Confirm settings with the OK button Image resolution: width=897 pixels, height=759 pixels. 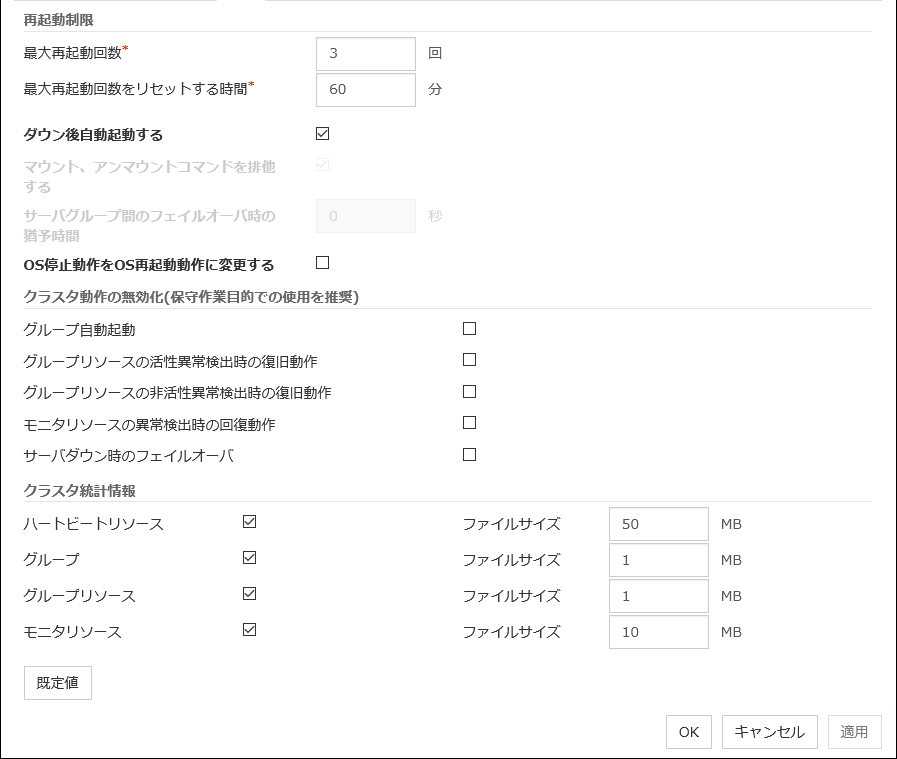pyautogui.click(x=688, y=732)
